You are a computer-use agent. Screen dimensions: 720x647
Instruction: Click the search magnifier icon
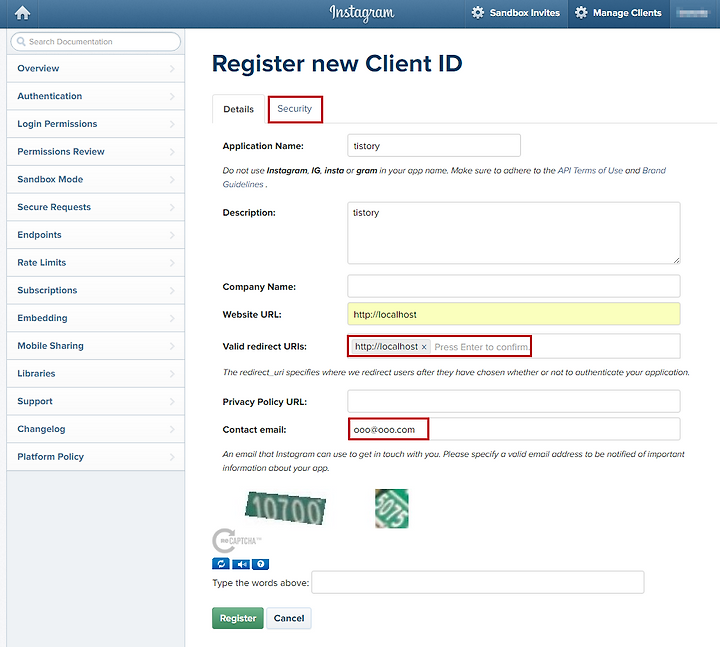(x=21, y=41)
